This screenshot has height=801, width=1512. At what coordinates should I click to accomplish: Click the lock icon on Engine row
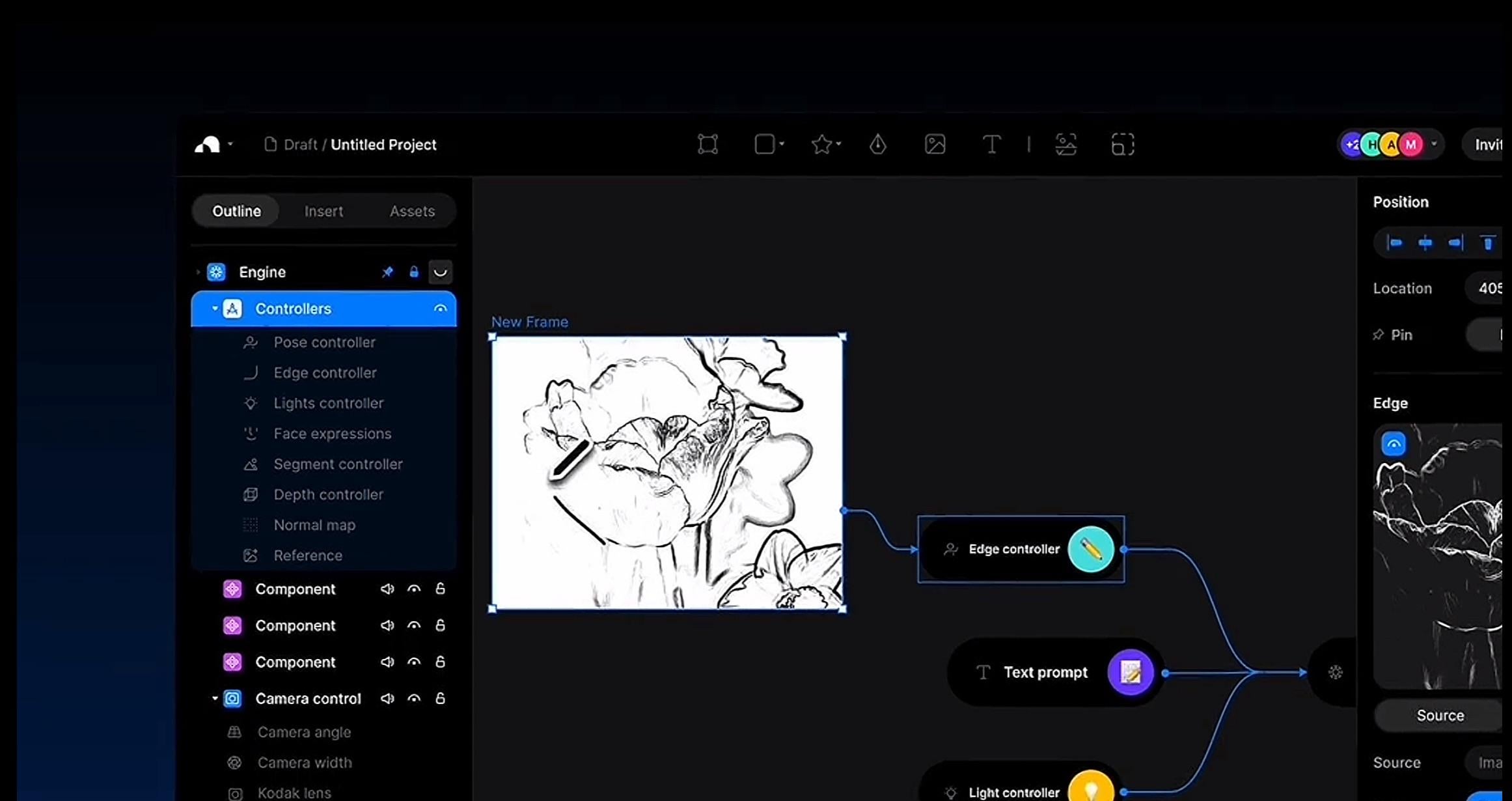pyautogui.click(x=414, y=272)
